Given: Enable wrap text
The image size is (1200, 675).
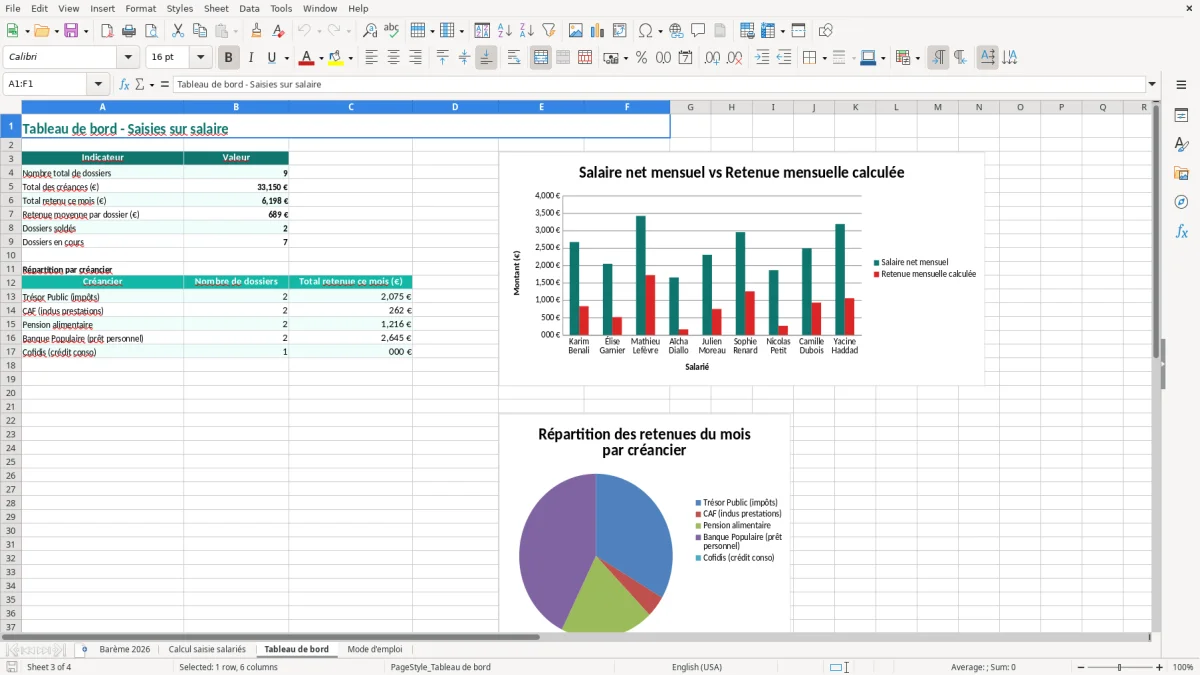Looking at the screenshot, I should coord(514,58).
